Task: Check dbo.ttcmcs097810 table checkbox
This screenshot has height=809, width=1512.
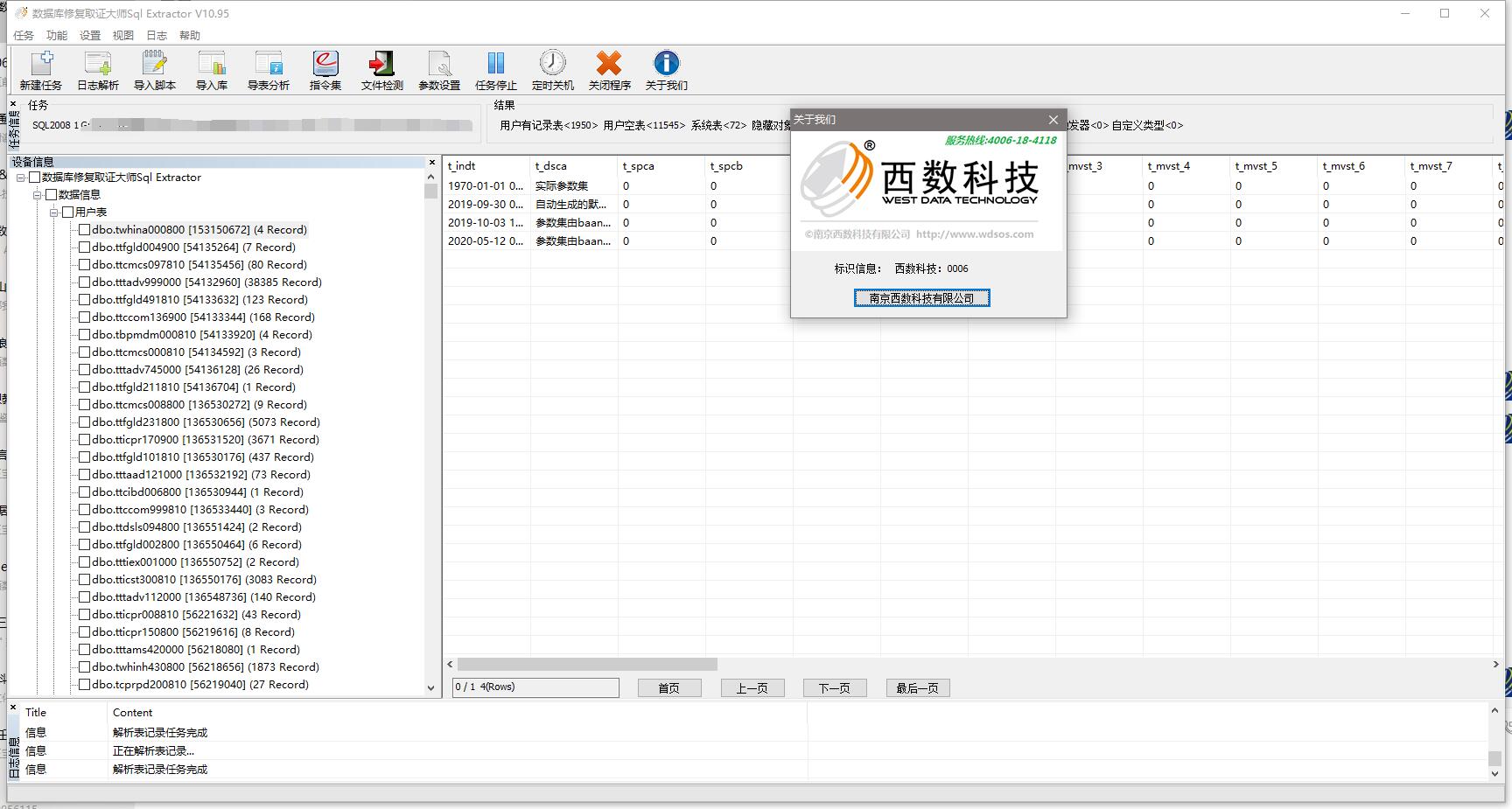Action: coord(85,265)
